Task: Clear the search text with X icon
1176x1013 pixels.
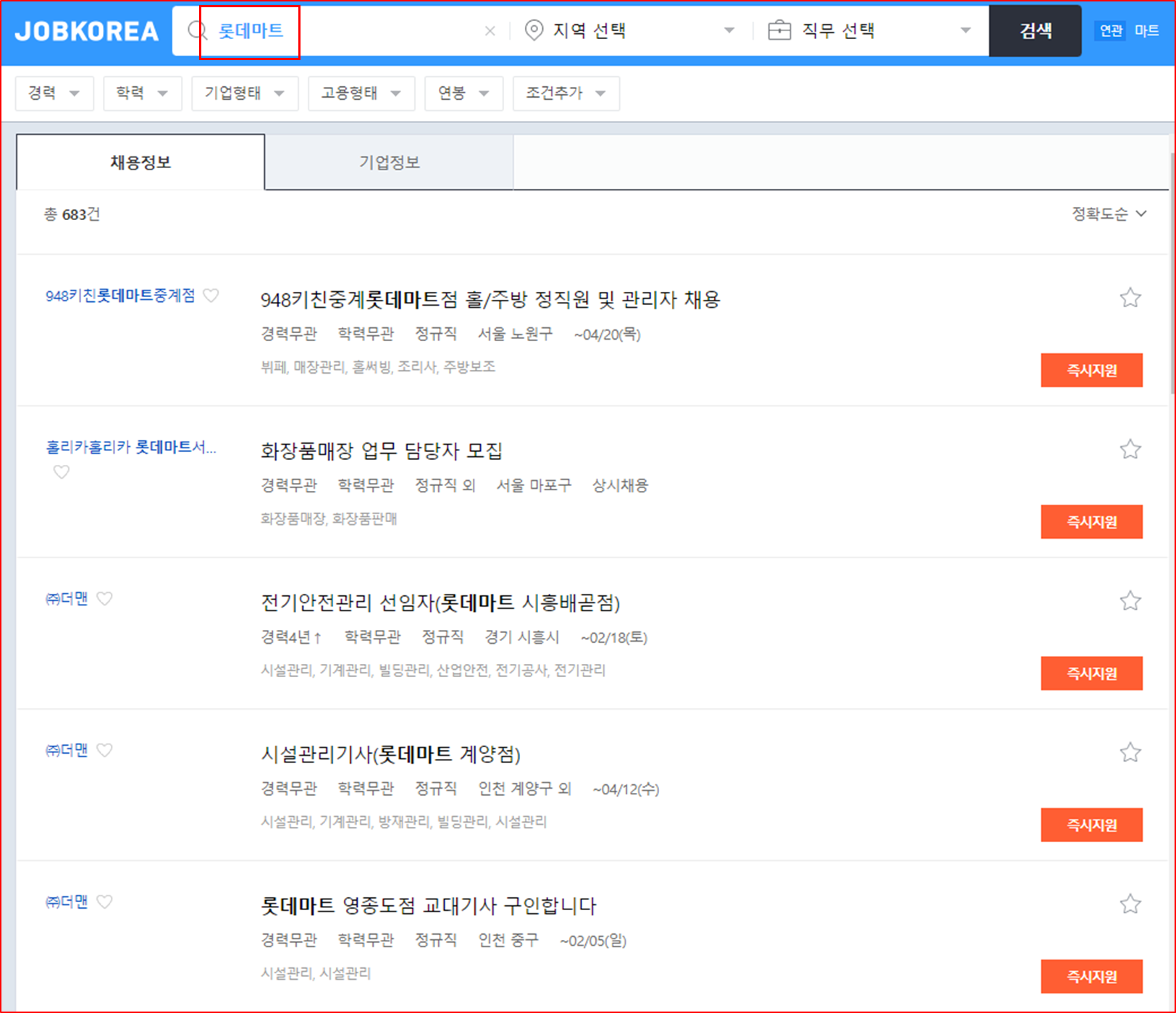Action: 490,30
